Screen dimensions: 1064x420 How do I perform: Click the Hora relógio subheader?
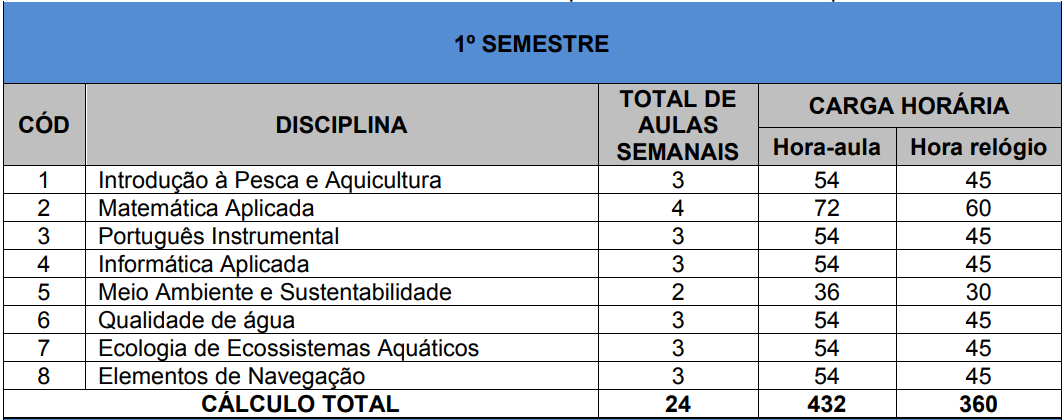click(x=978, y=148)
